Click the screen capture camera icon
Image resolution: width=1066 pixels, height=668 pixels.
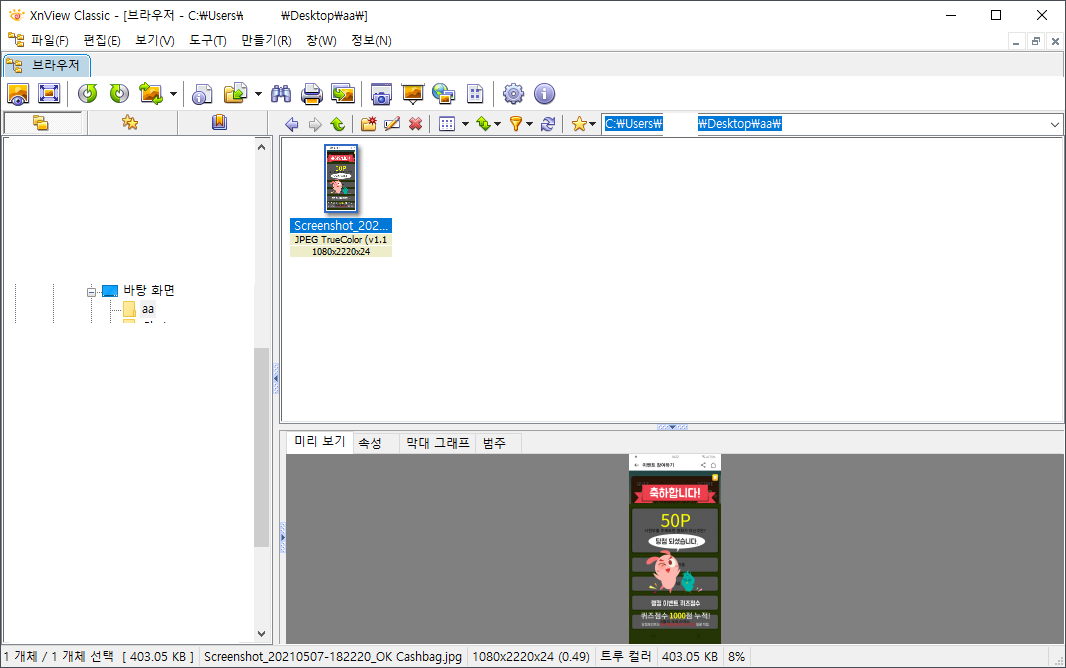tap(381, 94)
